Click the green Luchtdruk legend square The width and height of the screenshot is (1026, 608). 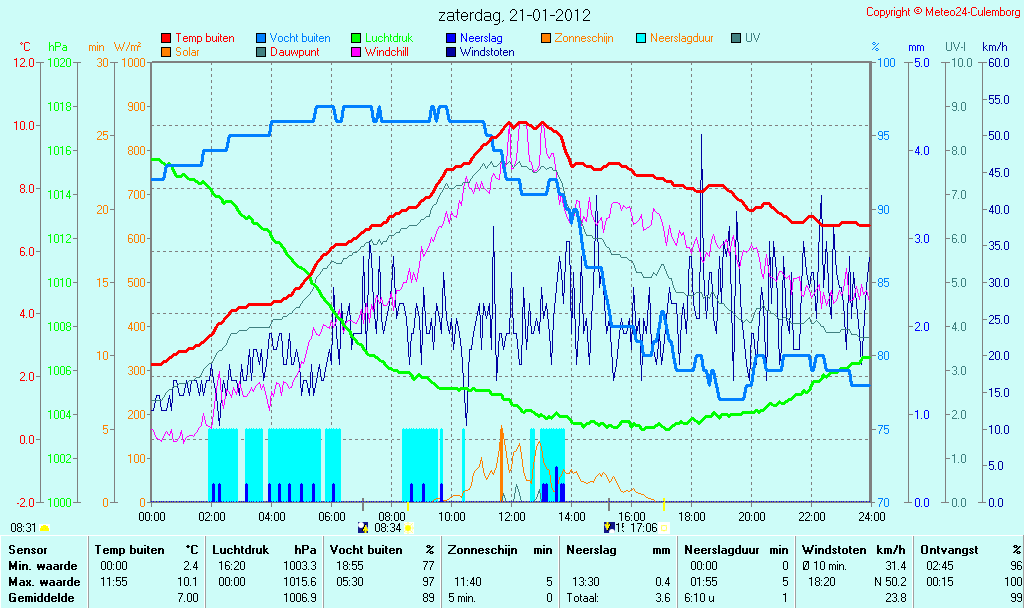click(x=356, y=39)
